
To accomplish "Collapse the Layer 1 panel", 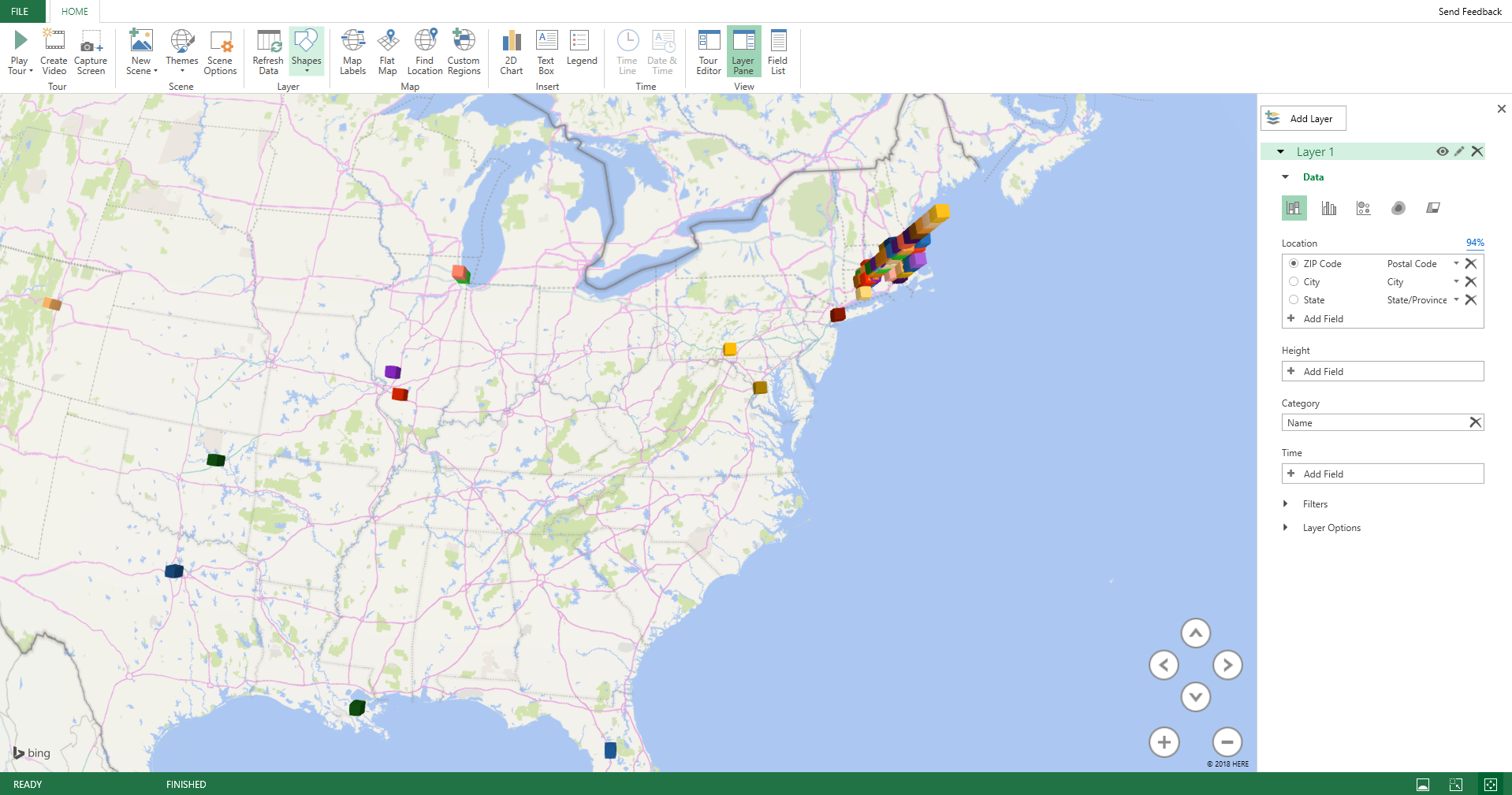I will 1281,150.
